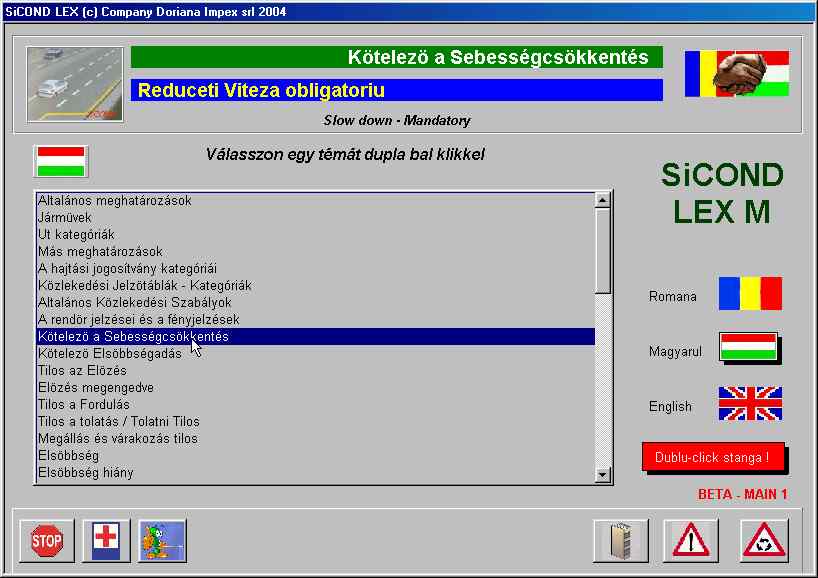Click the 'BETA - MAIN 1' label

pos(742,495)
